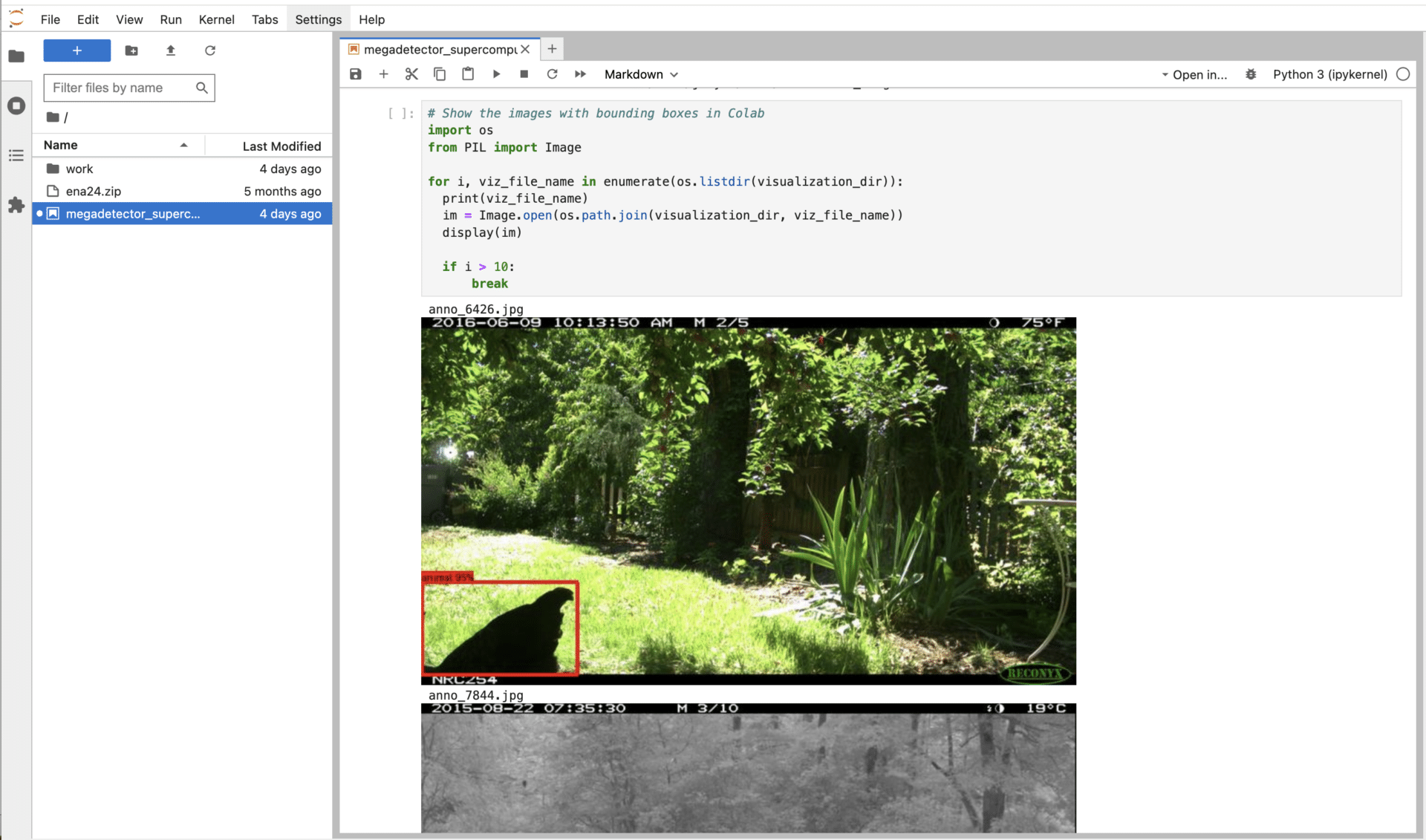Screen dimensions: 1426x840
Task: Open the Markdown cell type dropdown
Action: pos(641,74)
